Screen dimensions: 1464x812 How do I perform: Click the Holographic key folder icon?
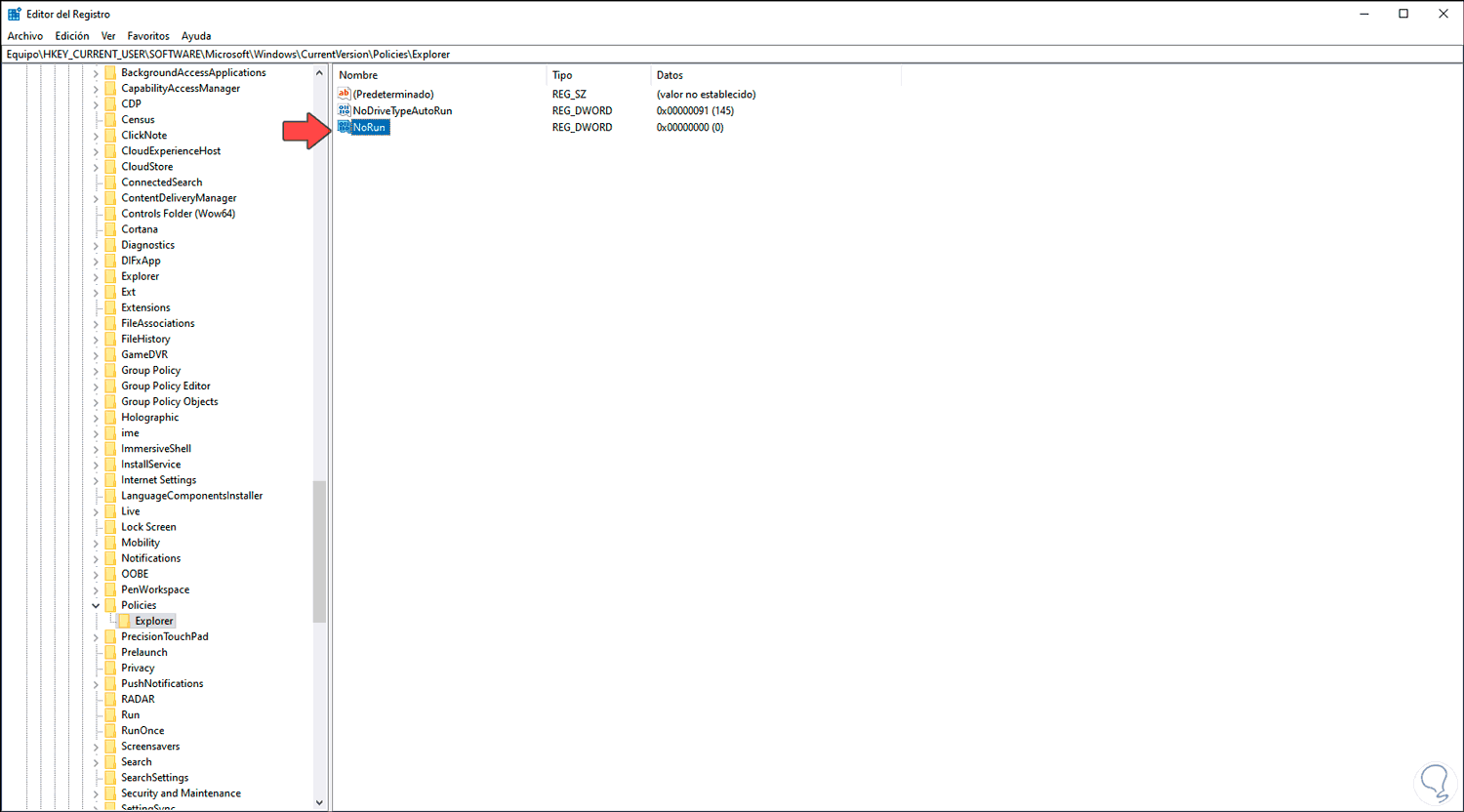[x=110, y=417]
